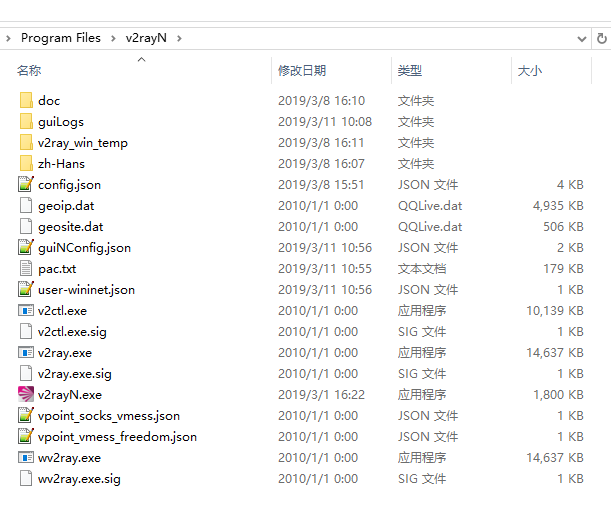Click date 2019/3/1 16:22
Viewport: 611px width, 530px height.
tap(321, 394)
